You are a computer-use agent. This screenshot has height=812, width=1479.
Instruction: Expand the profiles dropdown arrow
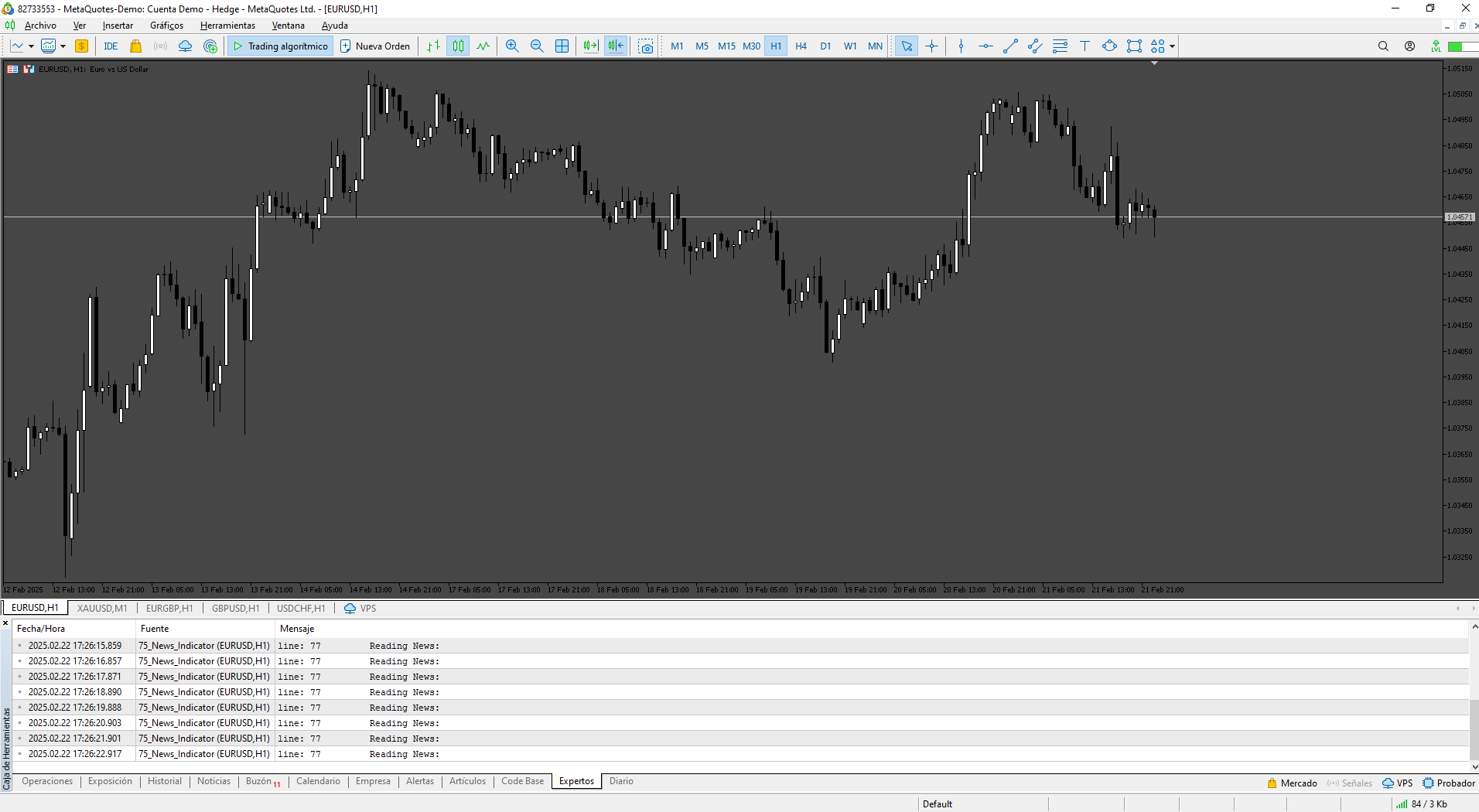pos(63,46)
